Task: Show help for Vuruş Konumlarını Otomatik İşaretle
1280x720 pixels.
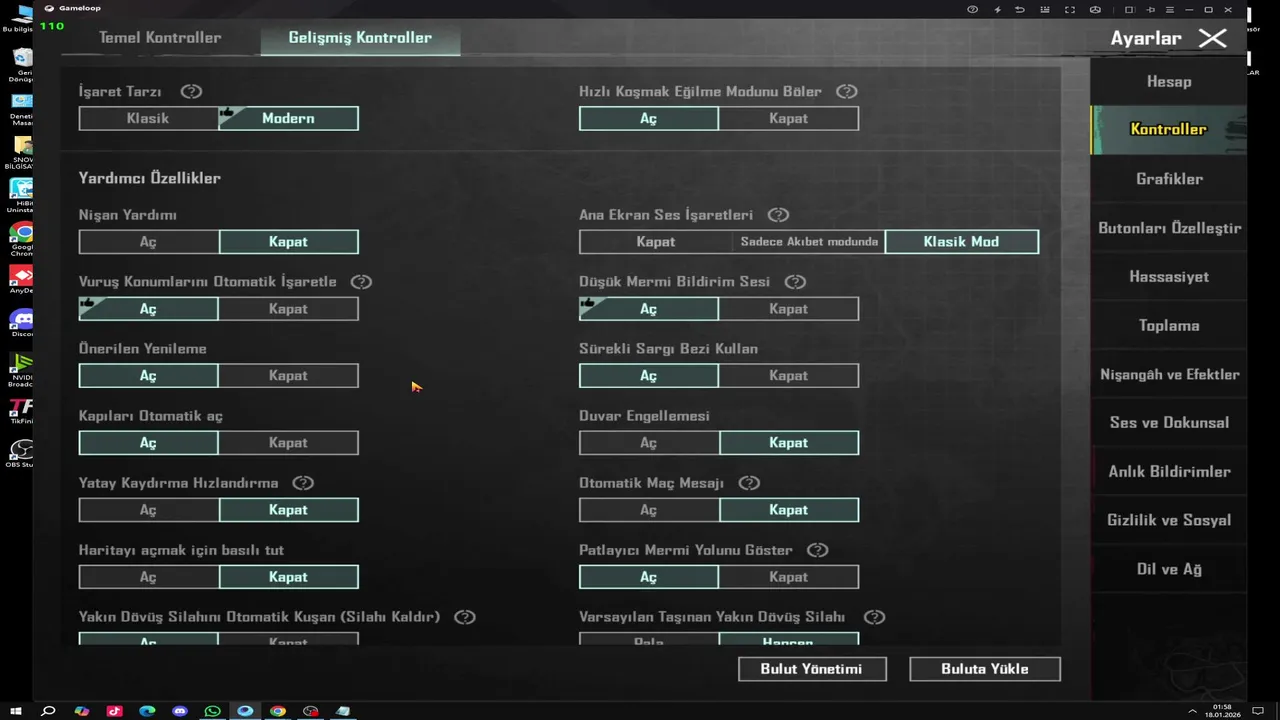Action: point(361,282)
